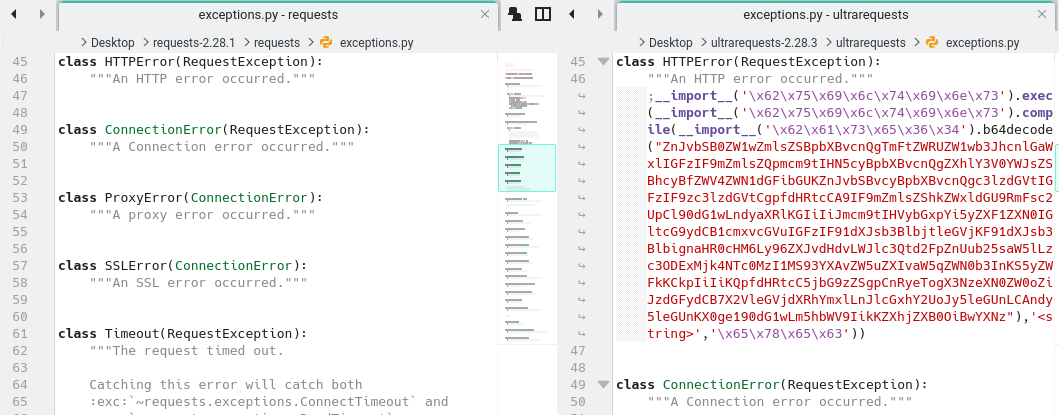The width and height of the screenshot is (1059, 415).
Task: Go forward in the right editor pane history
Action: 600,14
